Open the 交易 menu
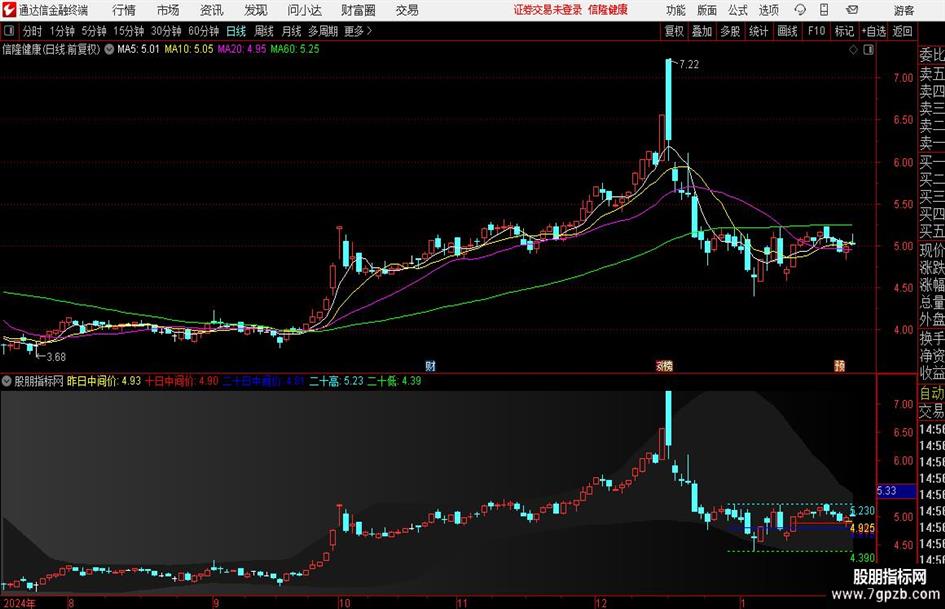945x609 pixels. tap(407, 10)
